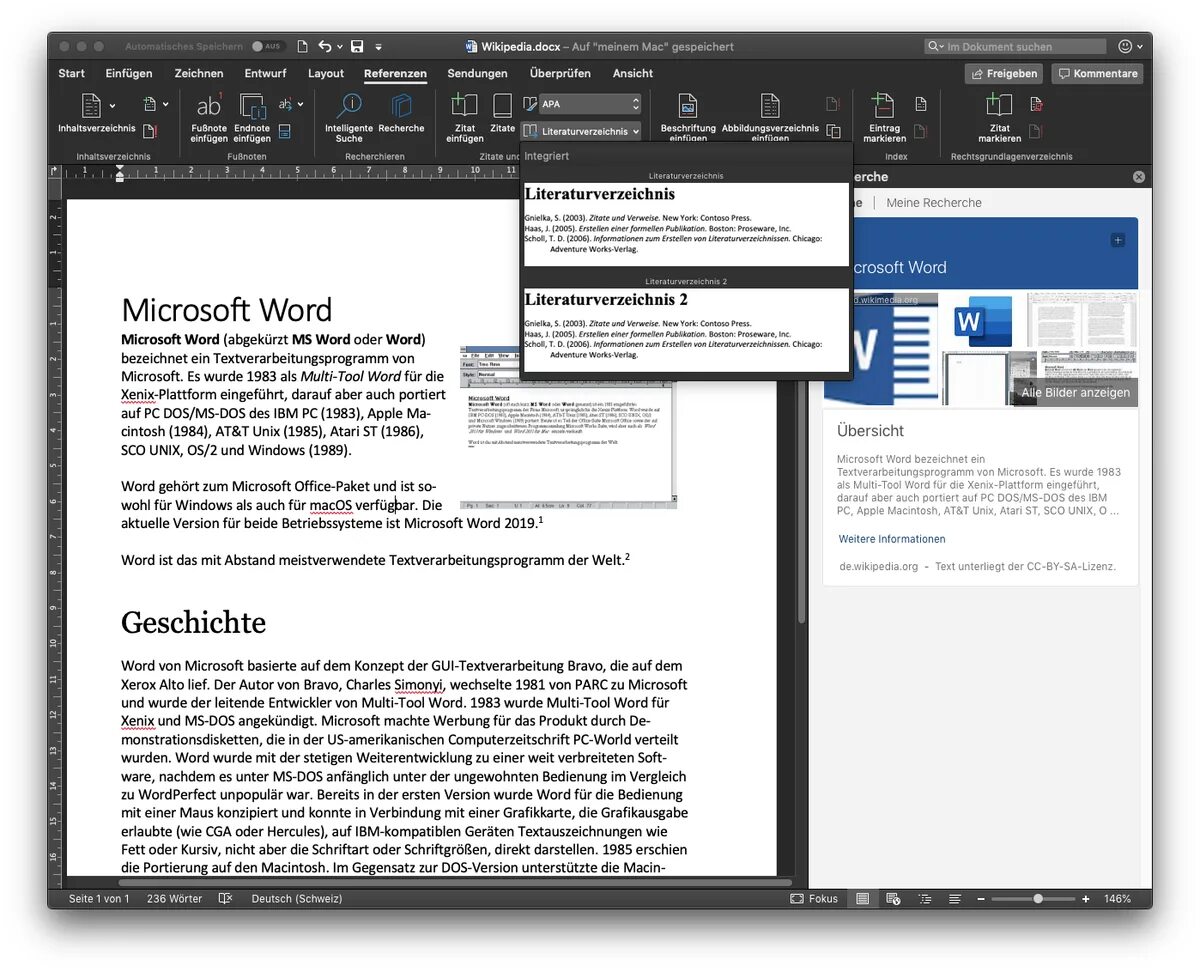This screenshot has width=1200, height=972.
Task: Switch to draft view icon
Action: [955, 899]
